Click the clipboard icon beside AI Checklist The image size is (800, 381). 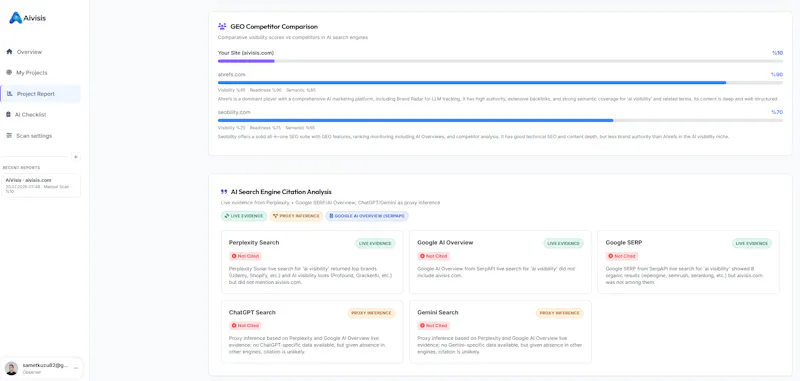(x=9, y=115)
